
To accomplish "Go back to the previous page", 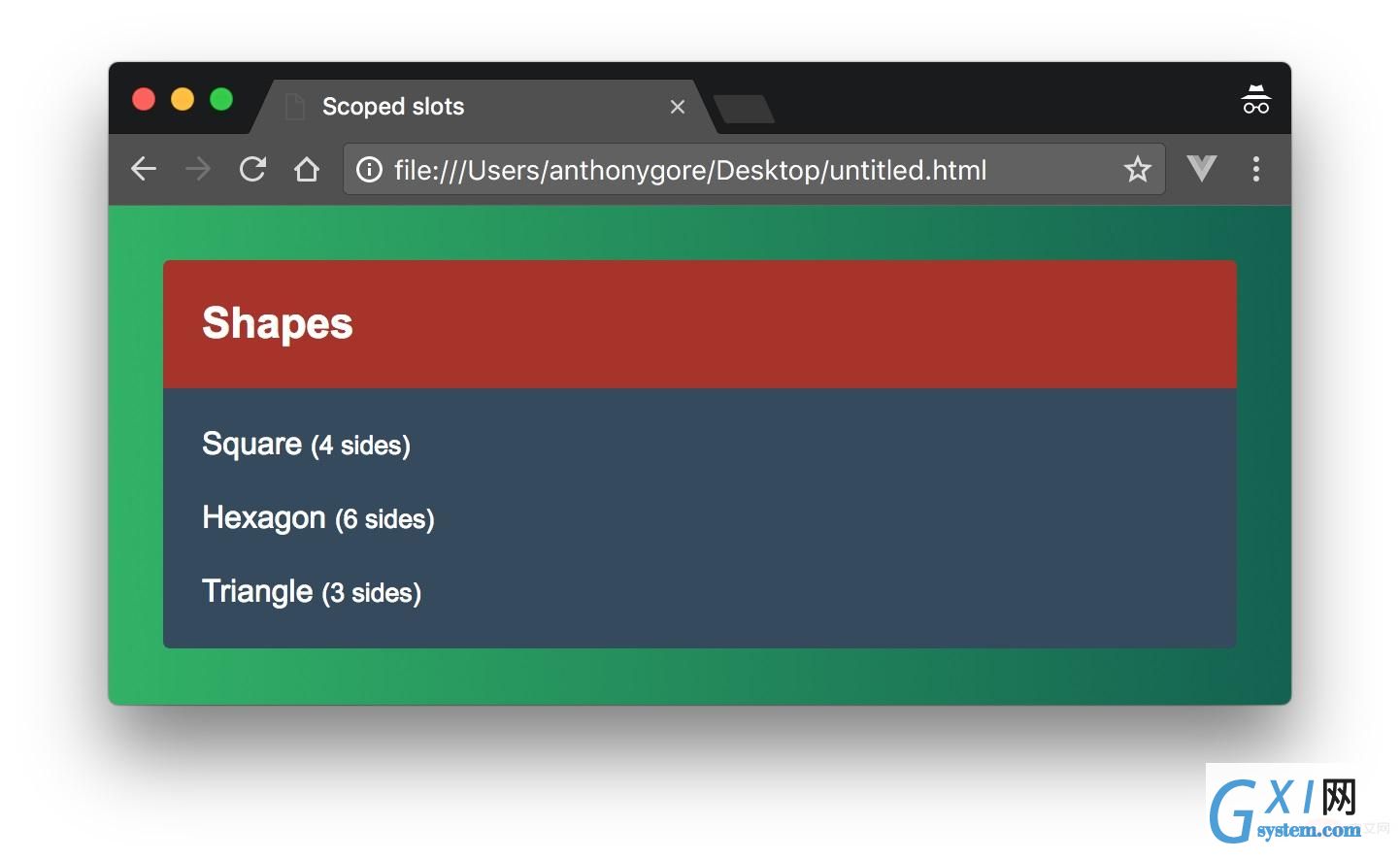I will (x=144, y=169).
